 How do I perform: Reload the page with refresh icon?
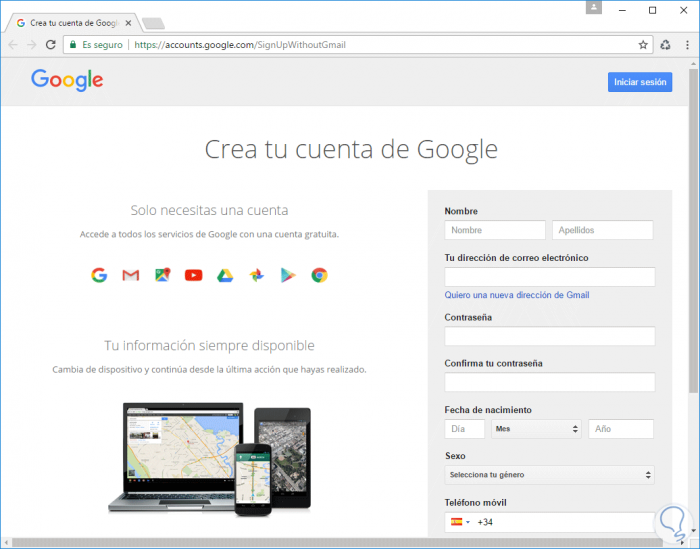[51, 45]
